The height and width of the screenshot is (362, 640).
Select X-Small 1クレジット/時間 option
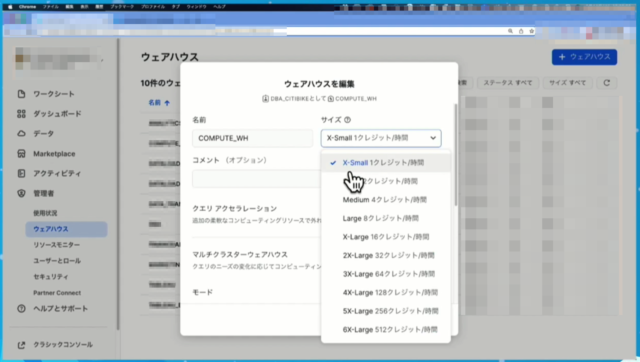(x=386, y=162)
